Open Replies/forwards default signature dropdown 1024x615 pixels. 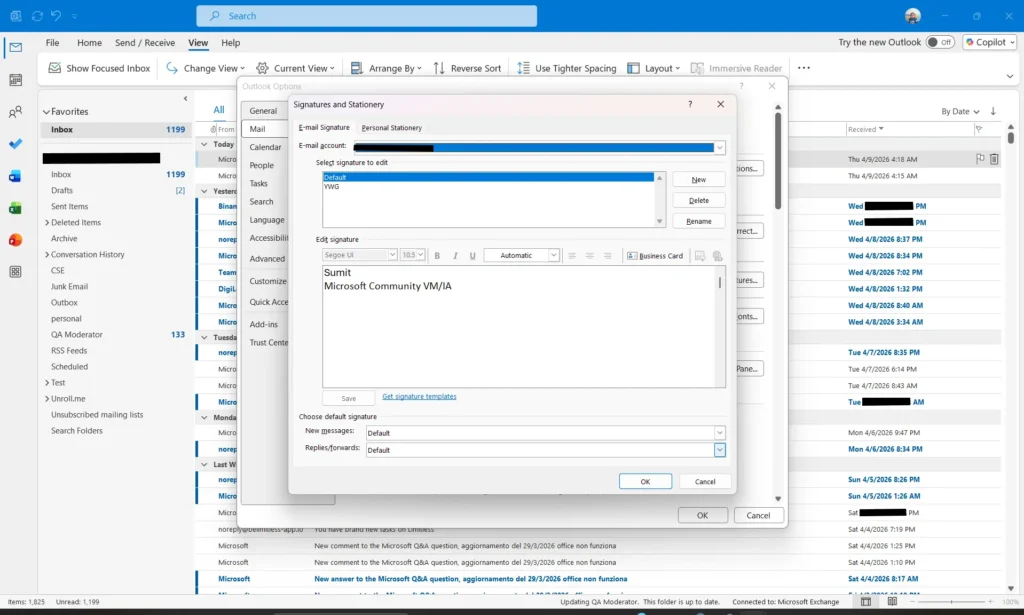point(720,450)
